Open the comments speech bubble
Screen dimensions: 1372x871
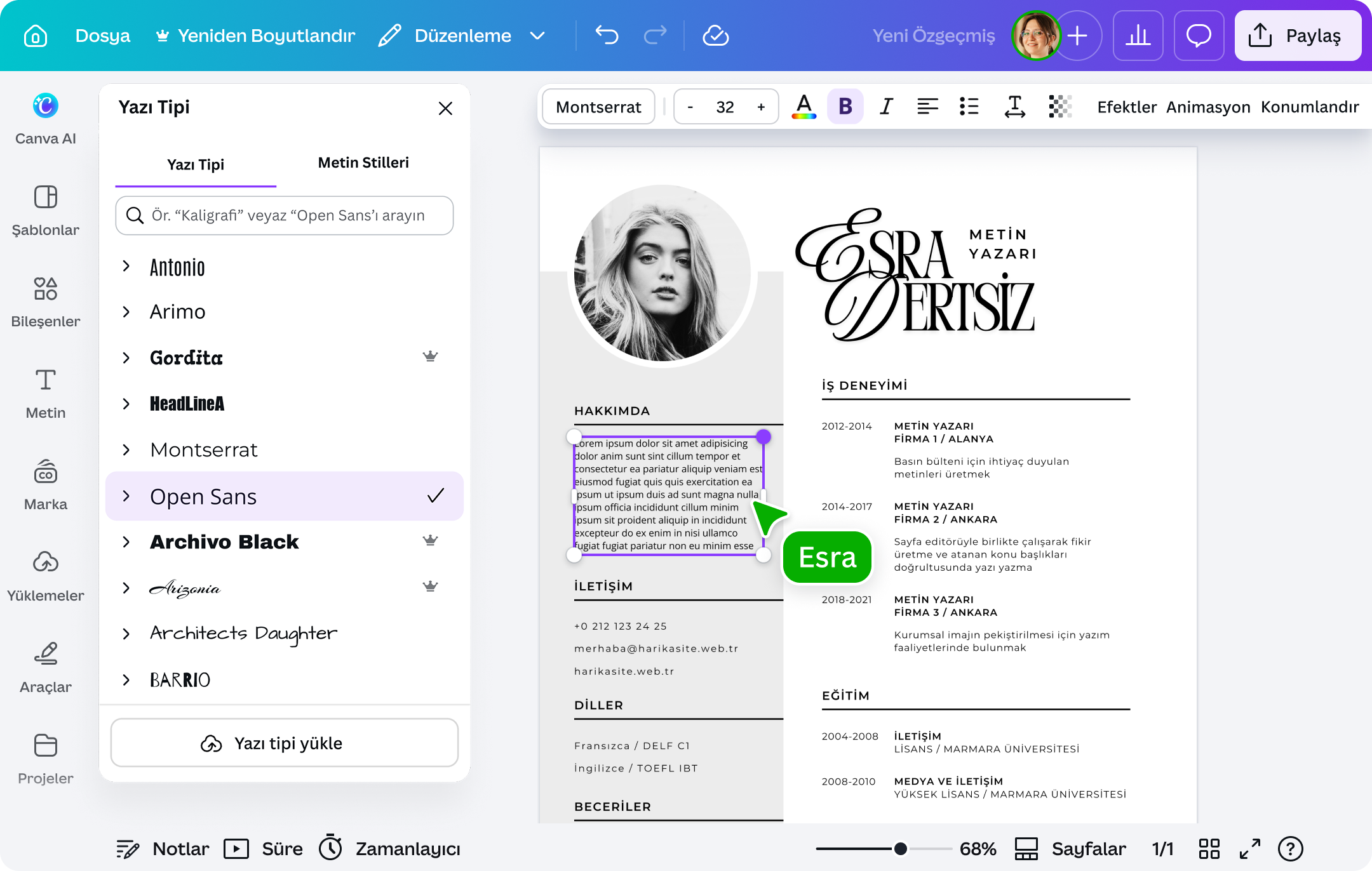[1199, 36]
